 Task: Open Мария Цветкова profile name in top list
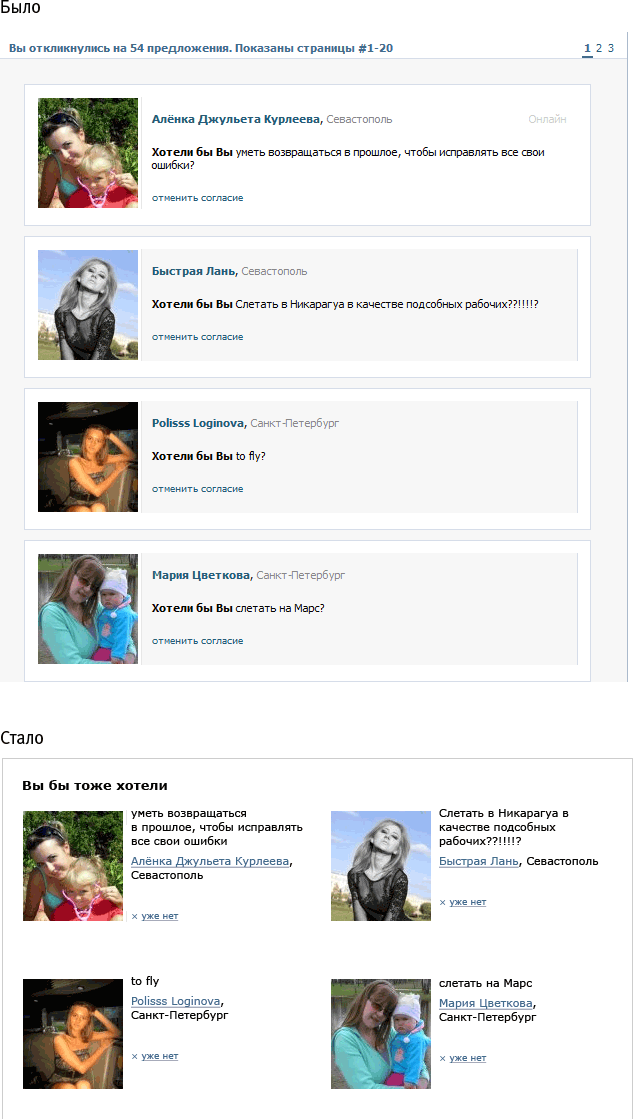coord(202,575)
